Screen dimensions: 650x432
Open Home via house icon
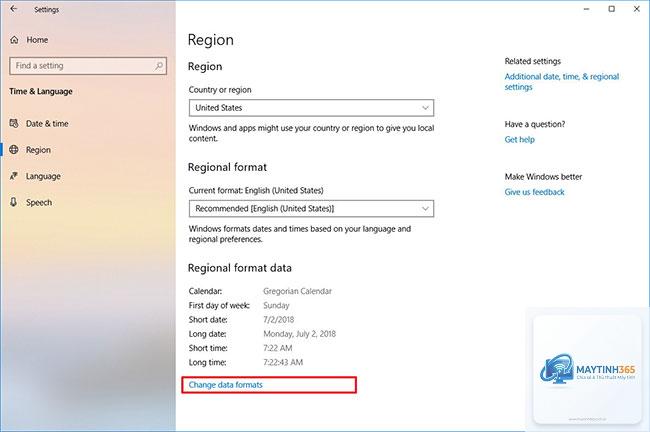(x=14, y=40)
